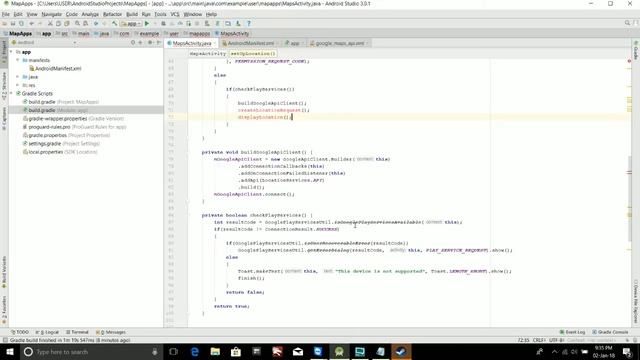Click the green Run app button
Screen dimensions: 640x360
coord(147,24)
